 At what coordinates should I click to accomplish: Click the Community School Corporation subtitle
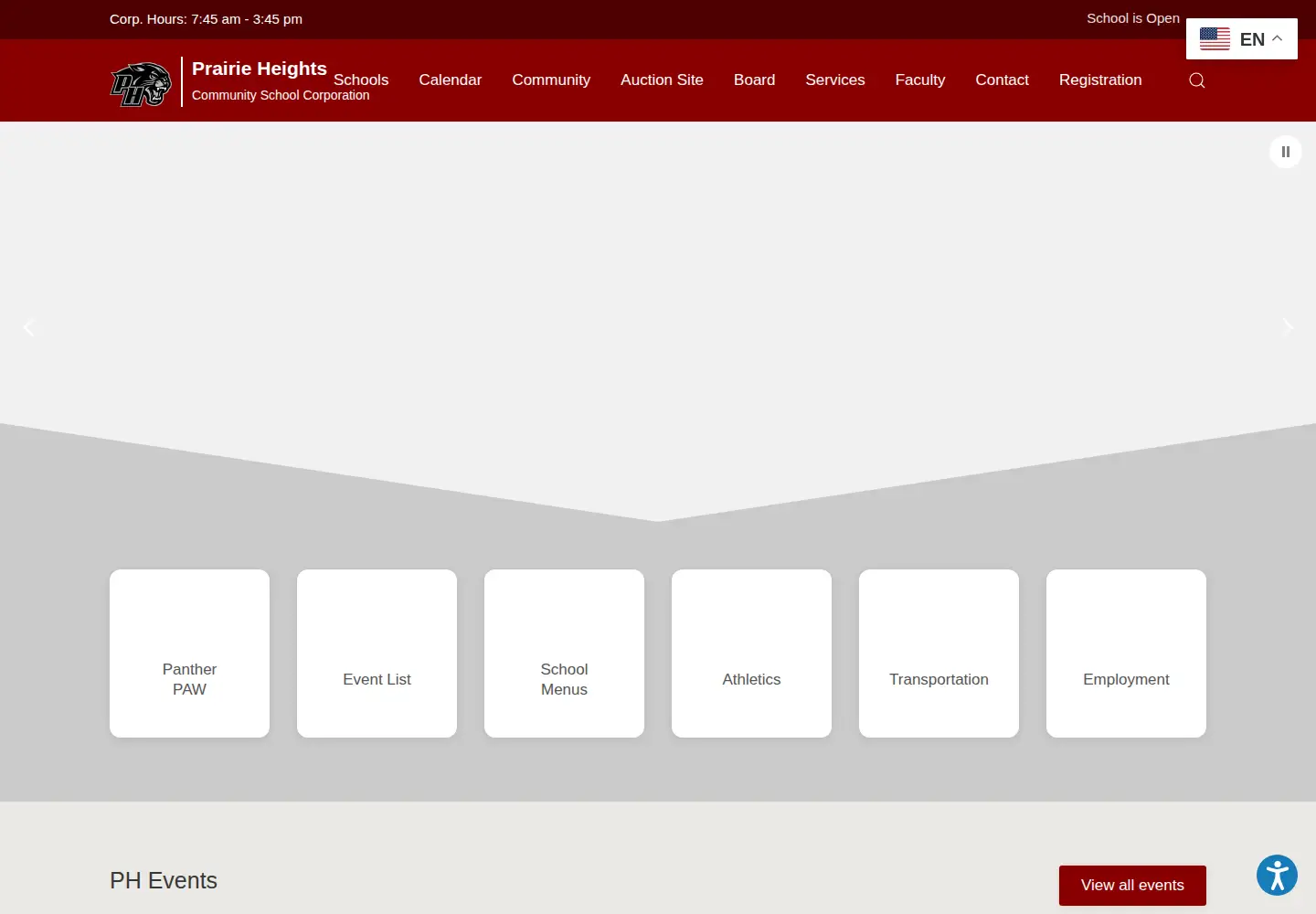pyautogui.click(x=281, y=95)
